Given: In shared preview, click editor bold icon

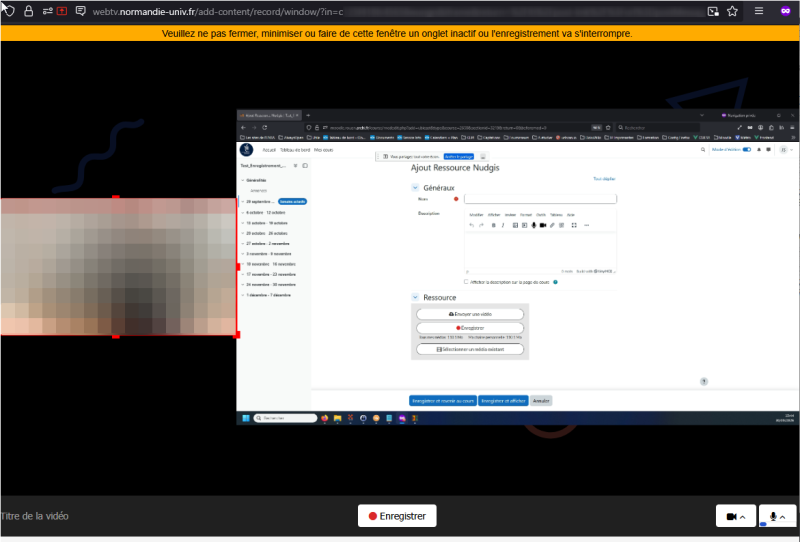Looking at the screenshot, I should coord(493,225).
